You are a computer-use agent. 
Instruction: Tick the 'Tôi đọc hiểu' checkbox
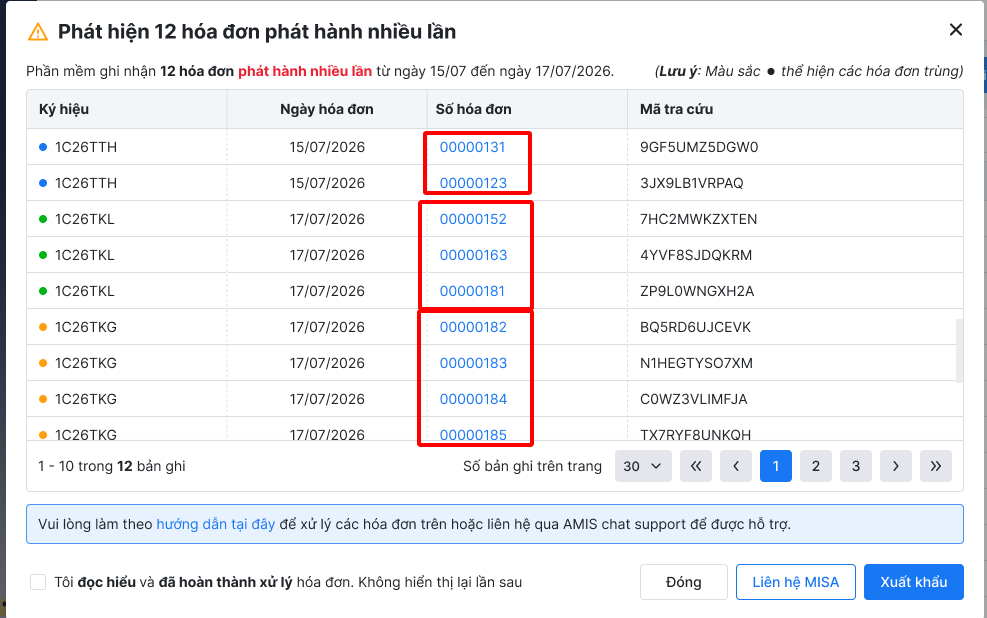click(38, 582)
